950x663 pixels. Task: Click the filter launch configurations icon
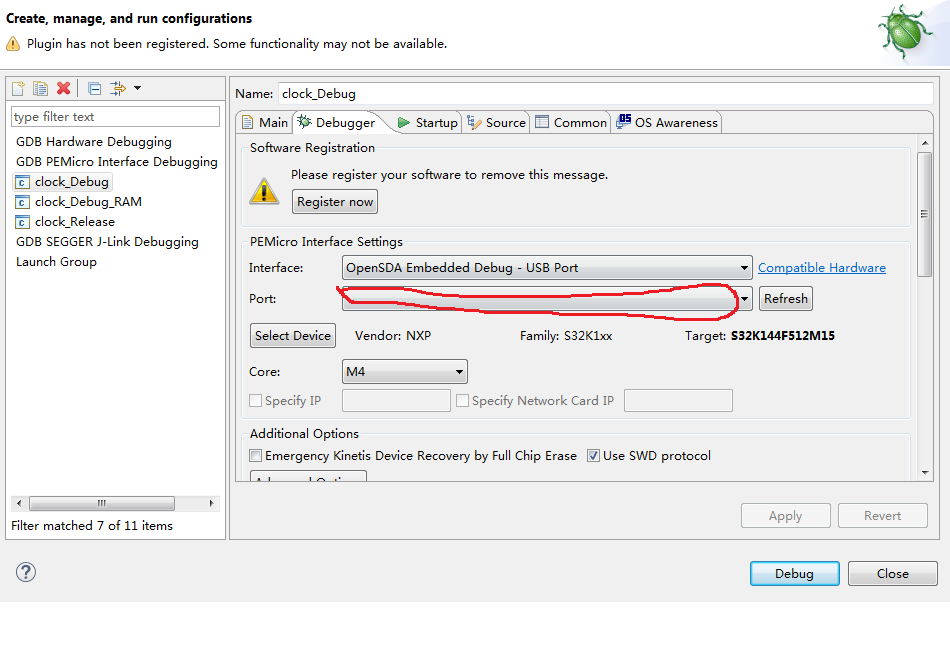click(x=118, y=88)
